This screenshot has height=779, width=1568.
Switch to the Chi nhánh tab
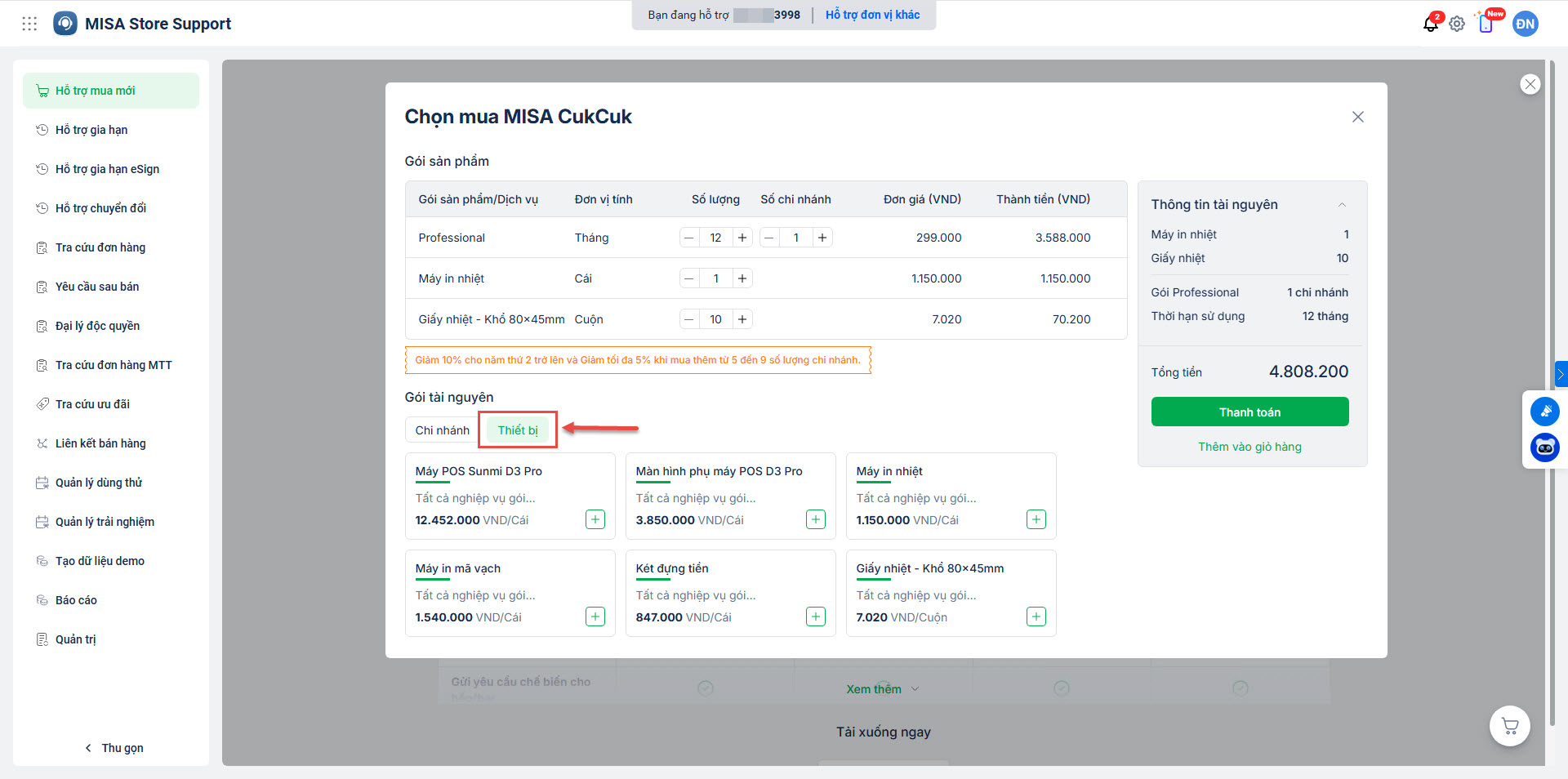click(442, 430)
